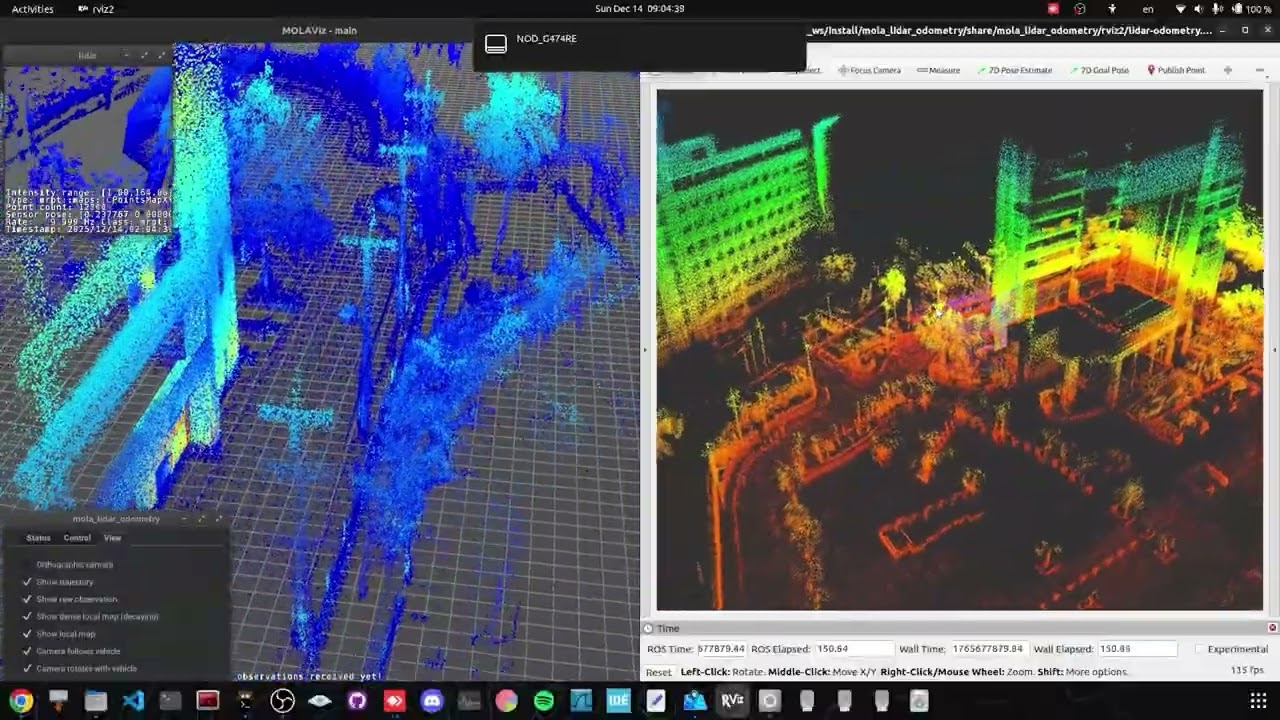Collapse the mola_lidar_odometry subwindow
Image resolution: width=1280 pixels, height=720 pixels.
[x=183, y=519]
